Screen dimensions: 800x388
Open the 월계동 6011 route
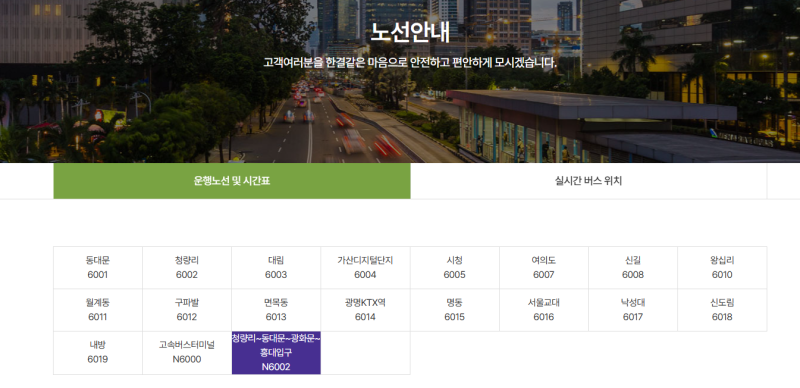tap(98, 310)
